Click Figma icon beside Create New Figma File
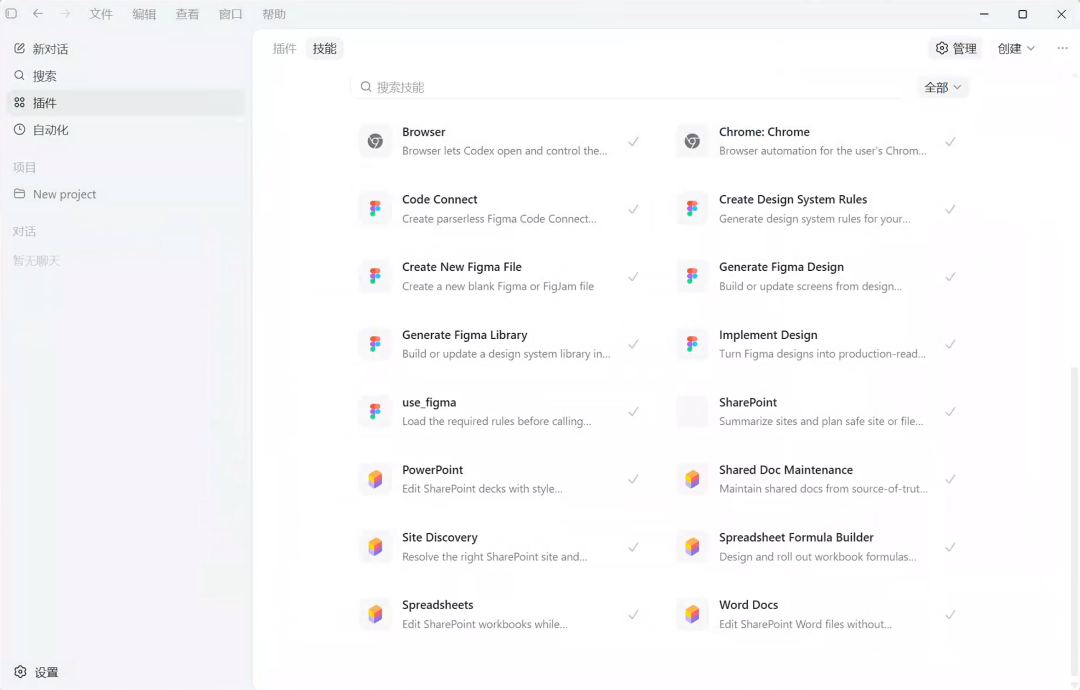This screenshot has width=1080, height=690. pyautogui.click(x=375, y=276)
